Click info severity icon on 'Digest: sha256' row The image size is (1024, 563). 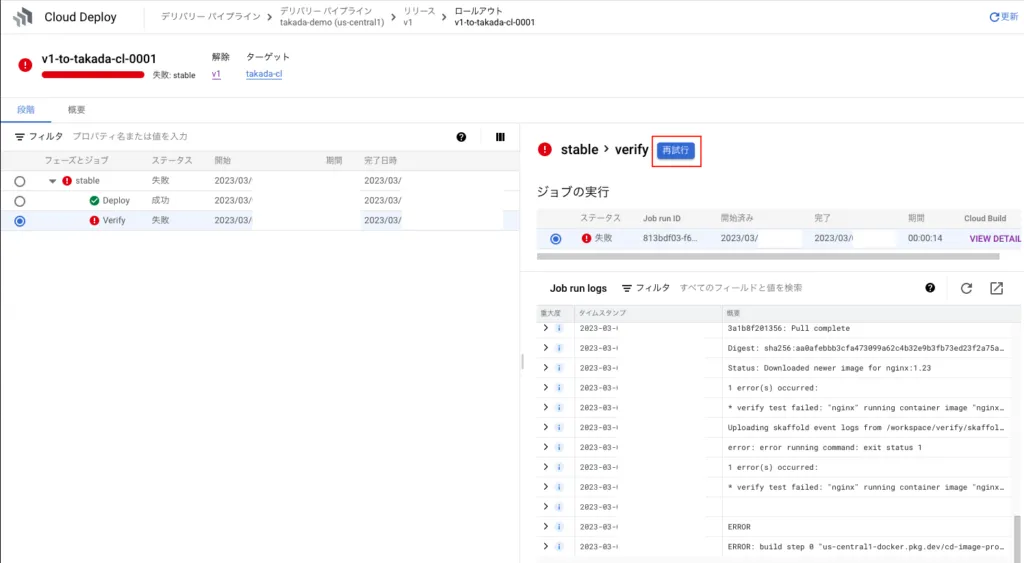(560, 348)
